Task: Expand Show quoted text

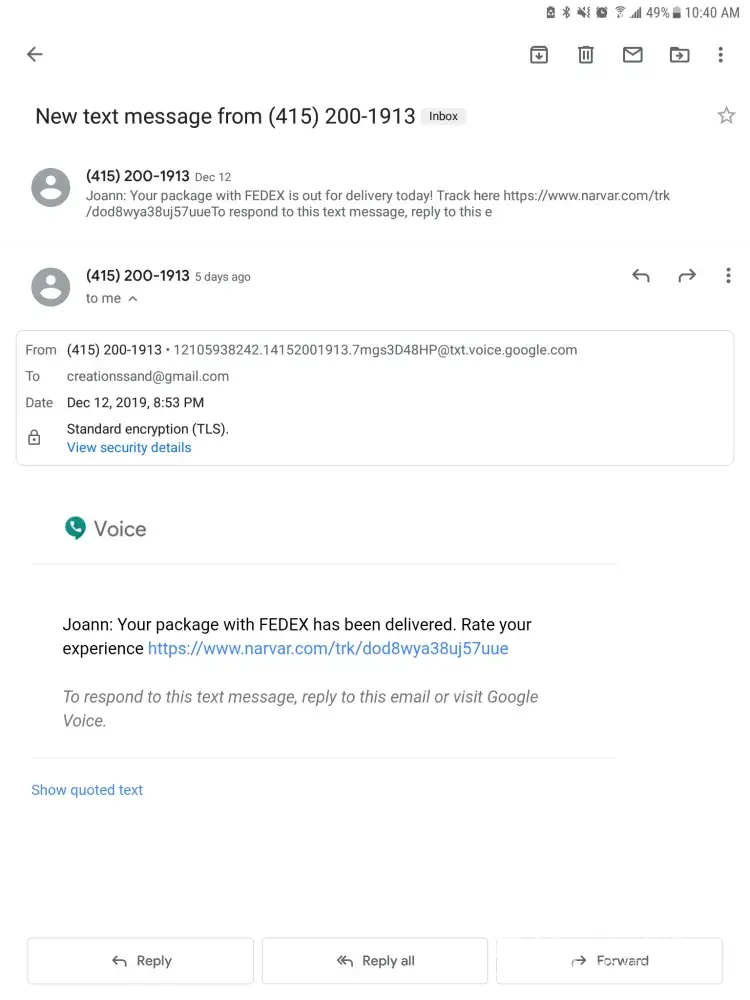Action: coord(87,790)
